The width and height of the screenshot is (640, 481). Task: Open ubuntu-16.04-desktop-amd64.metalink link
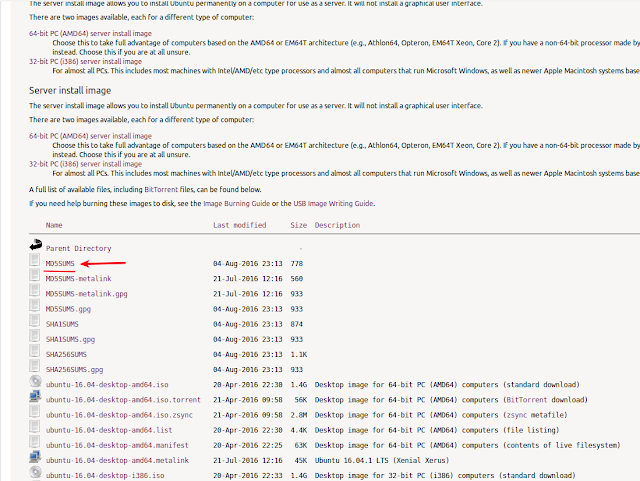coord(117,460)
